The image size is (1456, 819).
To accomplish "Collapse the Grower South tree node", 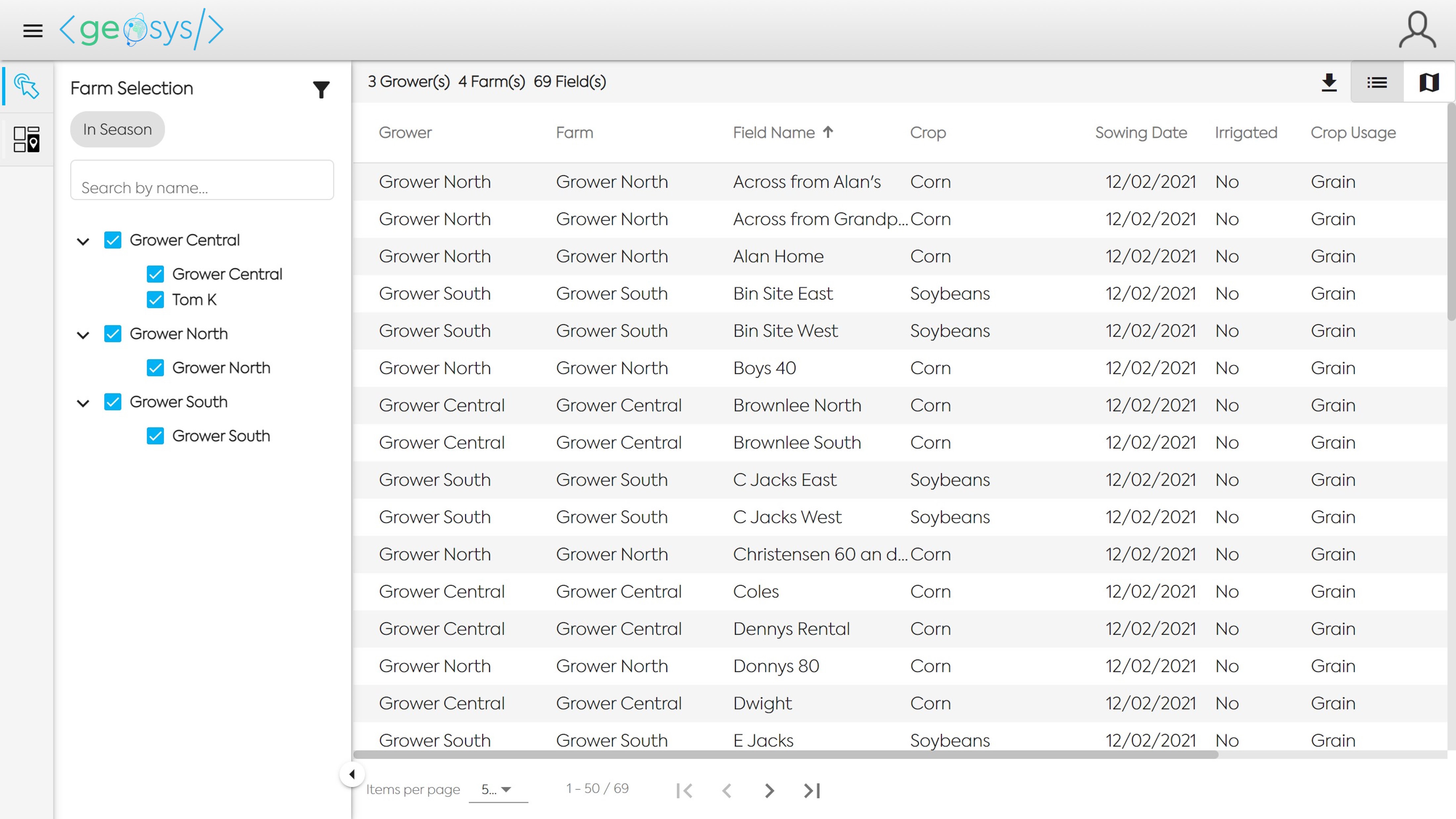I will pyautogui.click(x=83, y=403).
